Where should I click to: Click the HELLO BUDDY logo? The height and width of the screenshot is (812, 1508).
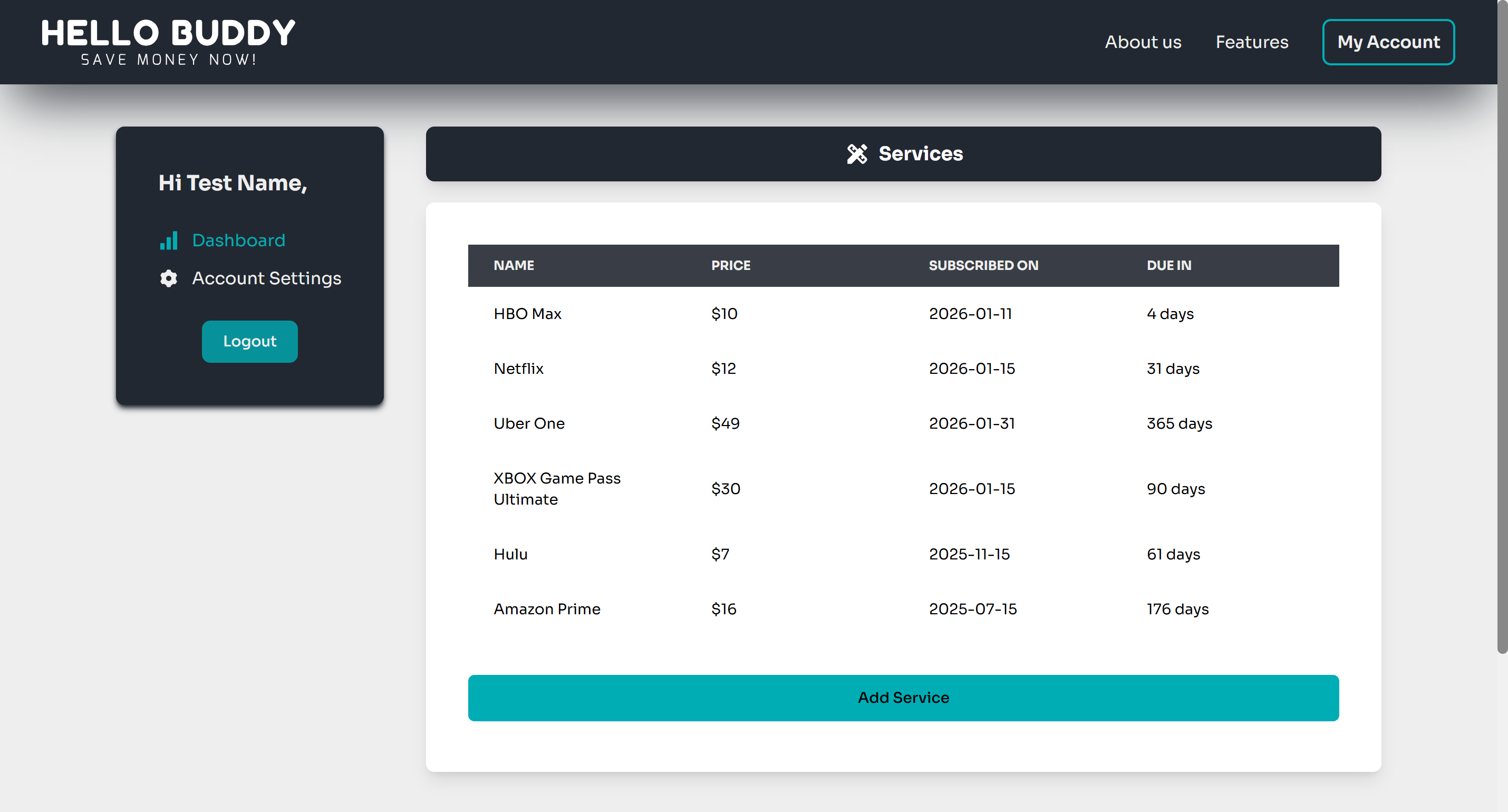coord(168,42)
